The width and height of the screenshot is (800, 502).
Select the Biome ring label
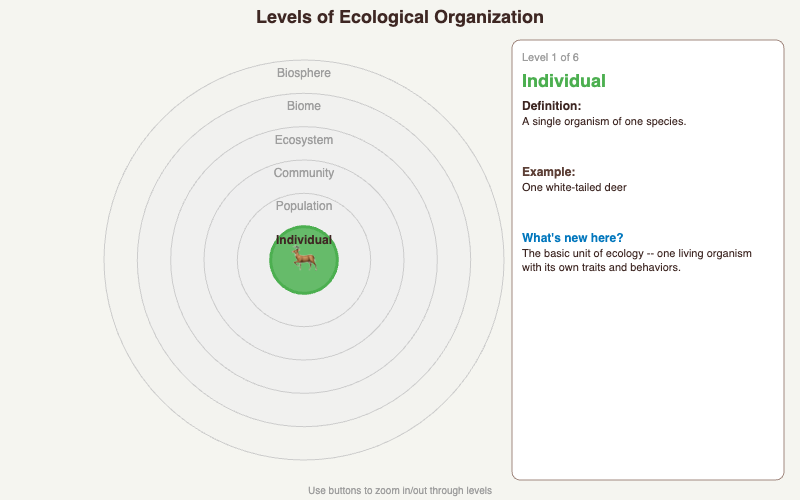pos(304,106)
